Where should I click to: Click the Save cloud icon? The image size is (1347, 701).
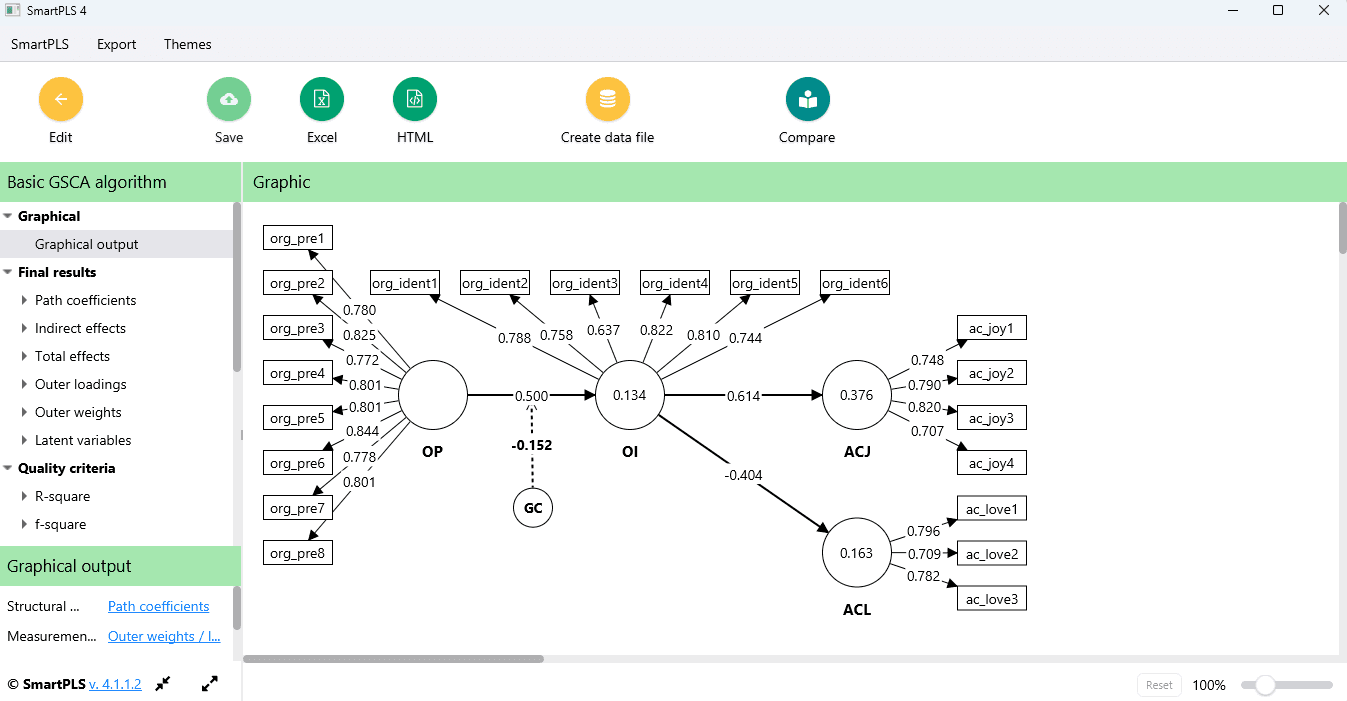click(229, 99)
